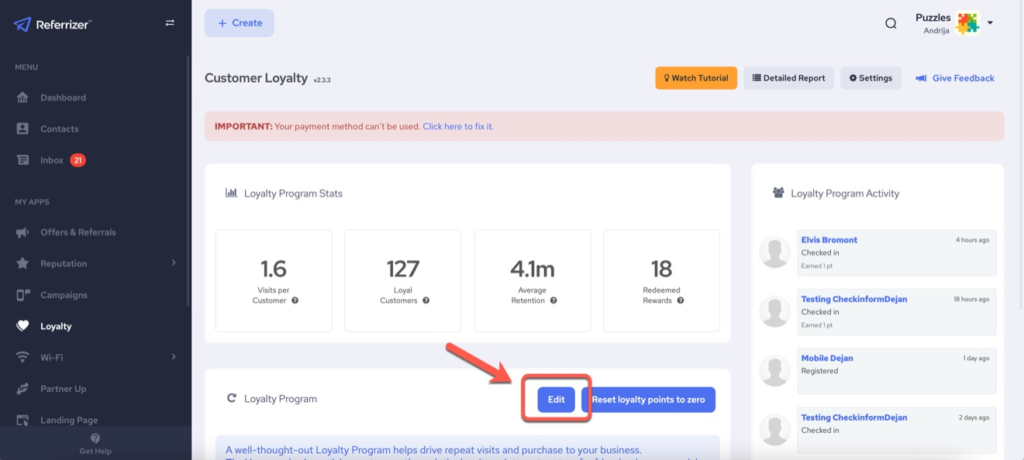Image resolution: width=1024 pixels, height=460 pixels.
Task: Click help icon under Visits per Customer
Action: click(295, 300)
